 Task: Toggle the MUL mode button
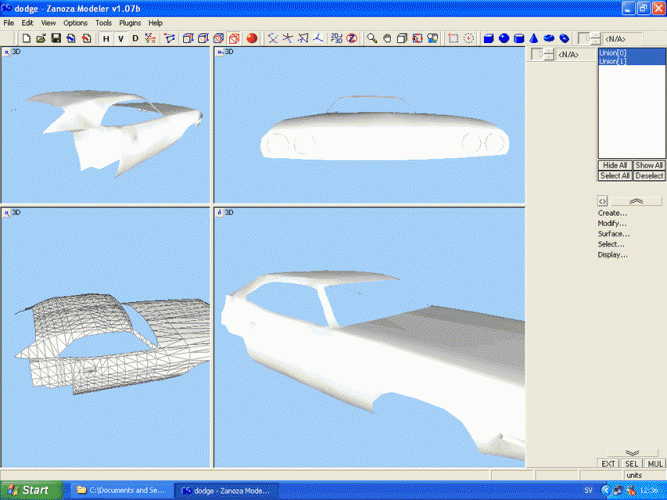tap(655, 464)
